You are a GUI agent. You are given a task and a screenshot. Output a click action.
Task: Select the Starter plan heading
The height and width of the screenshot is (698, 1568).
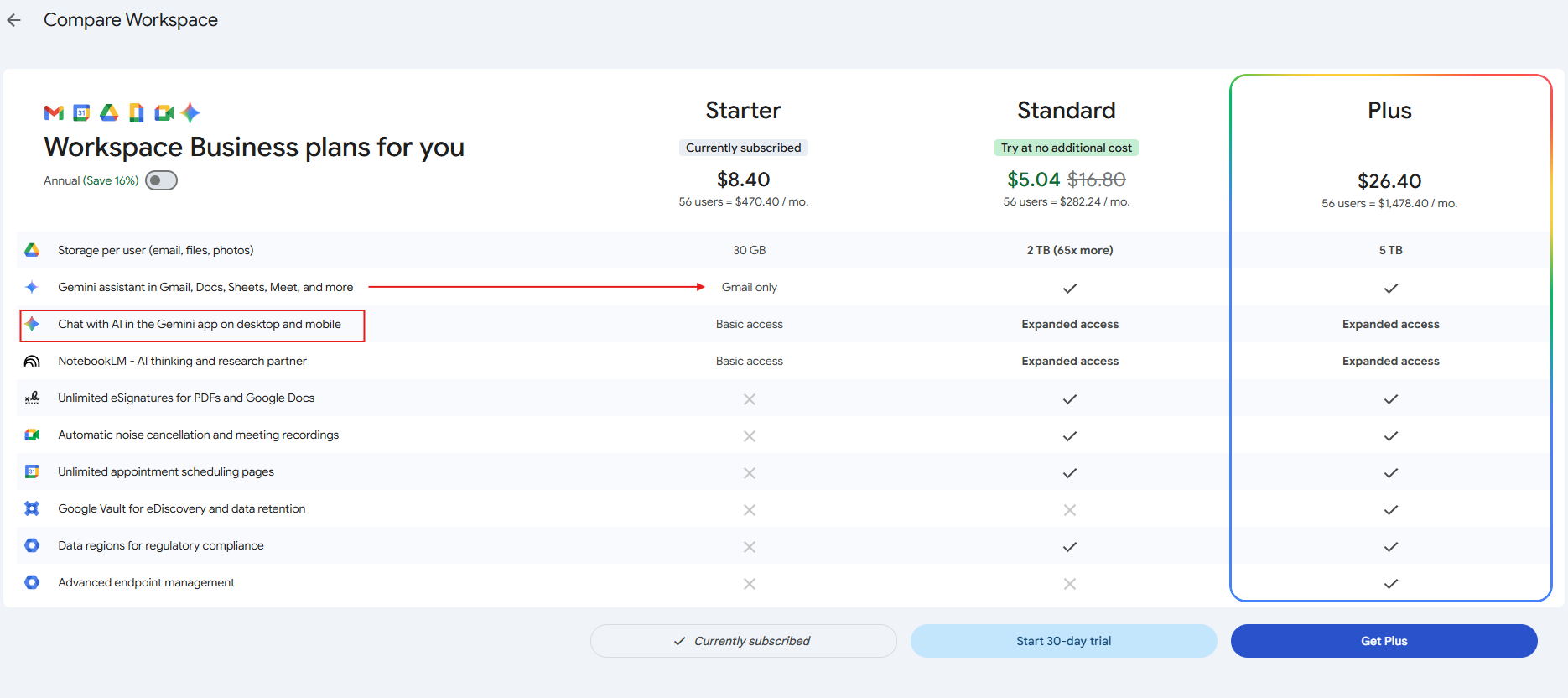[743, 111]
